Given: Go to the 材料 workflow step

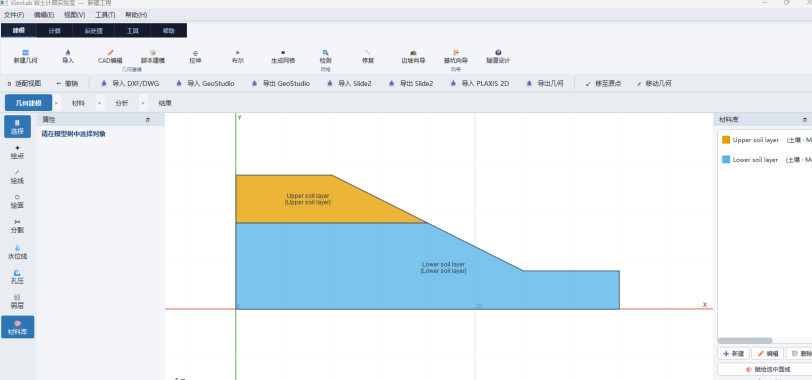Looking at the screenshot, I should [x=78, y=103].
